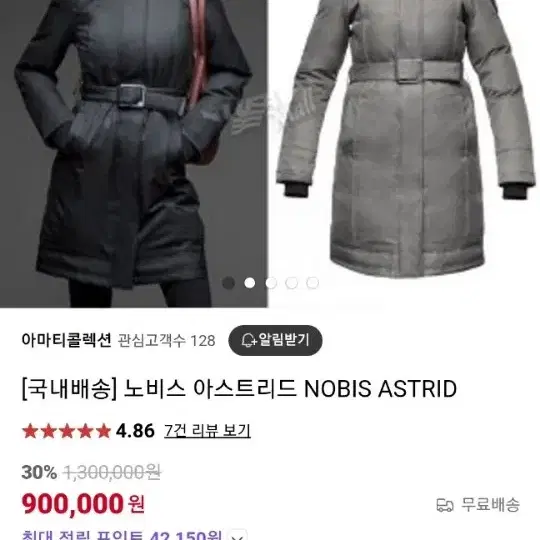540x540 pixels.
Task: Click the 4.86 rating score
Action: 135,431
